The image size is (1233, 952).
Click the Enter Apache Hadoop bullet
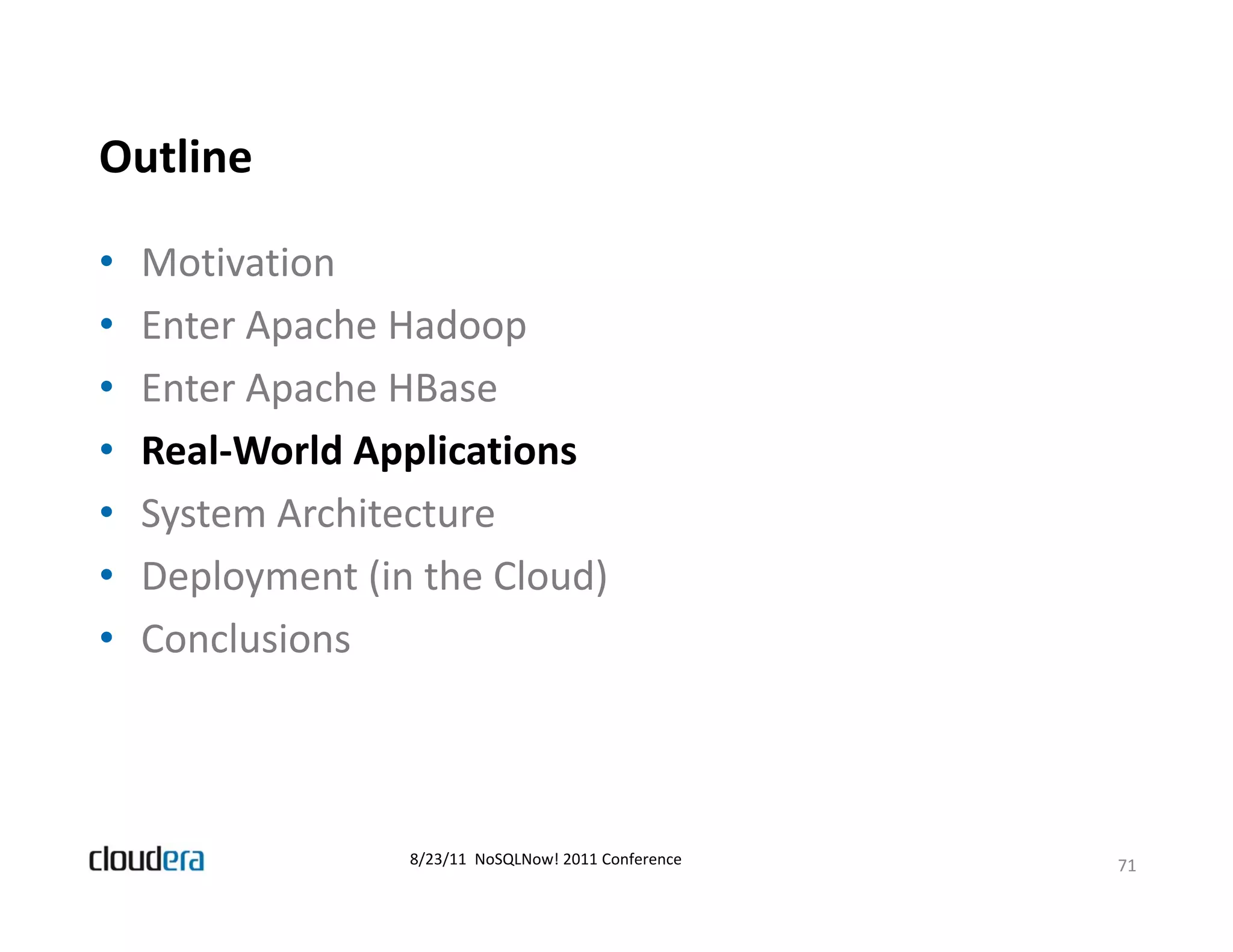(334, 326)
